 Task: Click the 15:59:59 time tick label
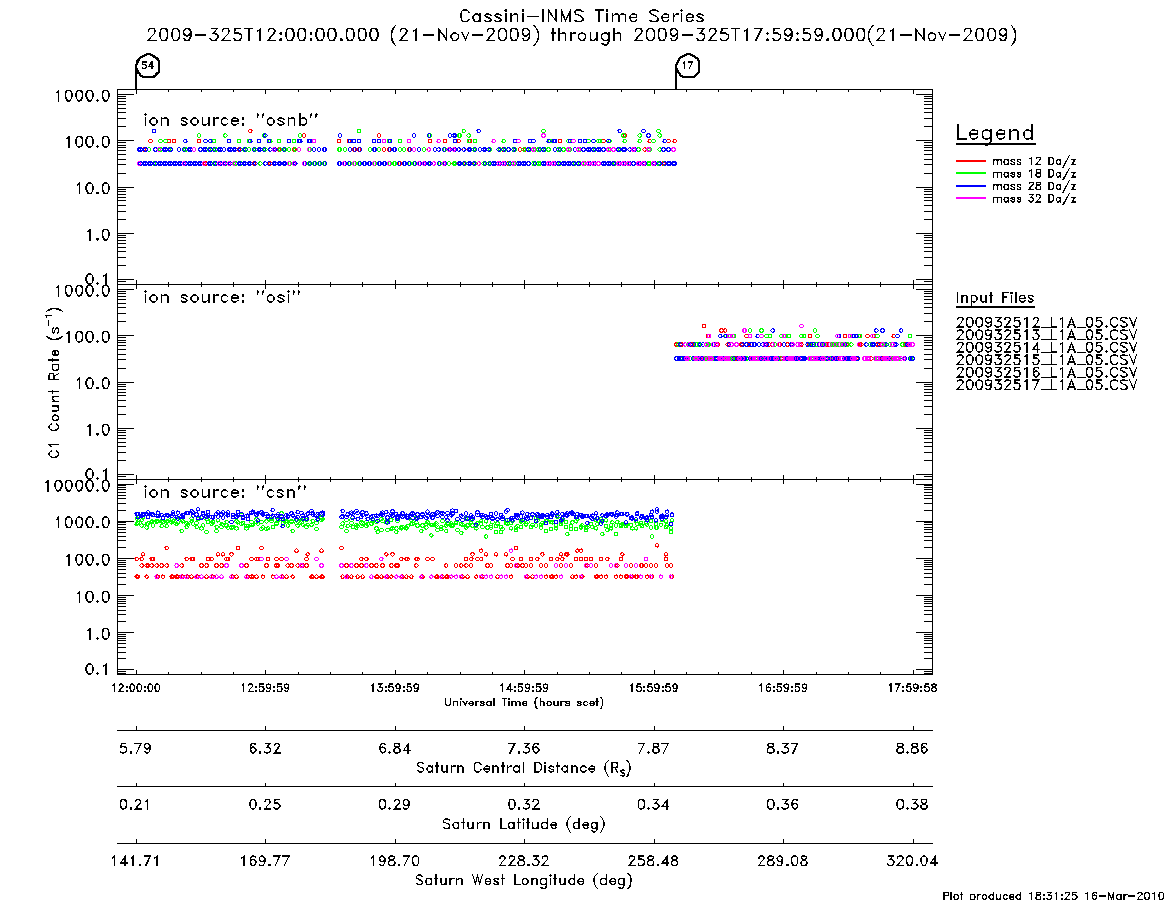pyautogui.click(x=653, y=688)
